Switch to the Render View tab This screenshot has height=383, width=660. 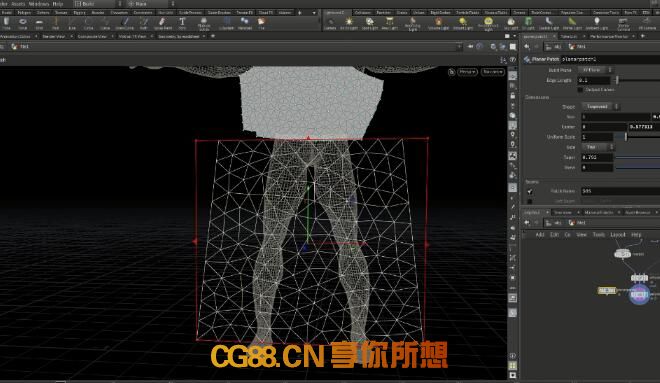54,37
